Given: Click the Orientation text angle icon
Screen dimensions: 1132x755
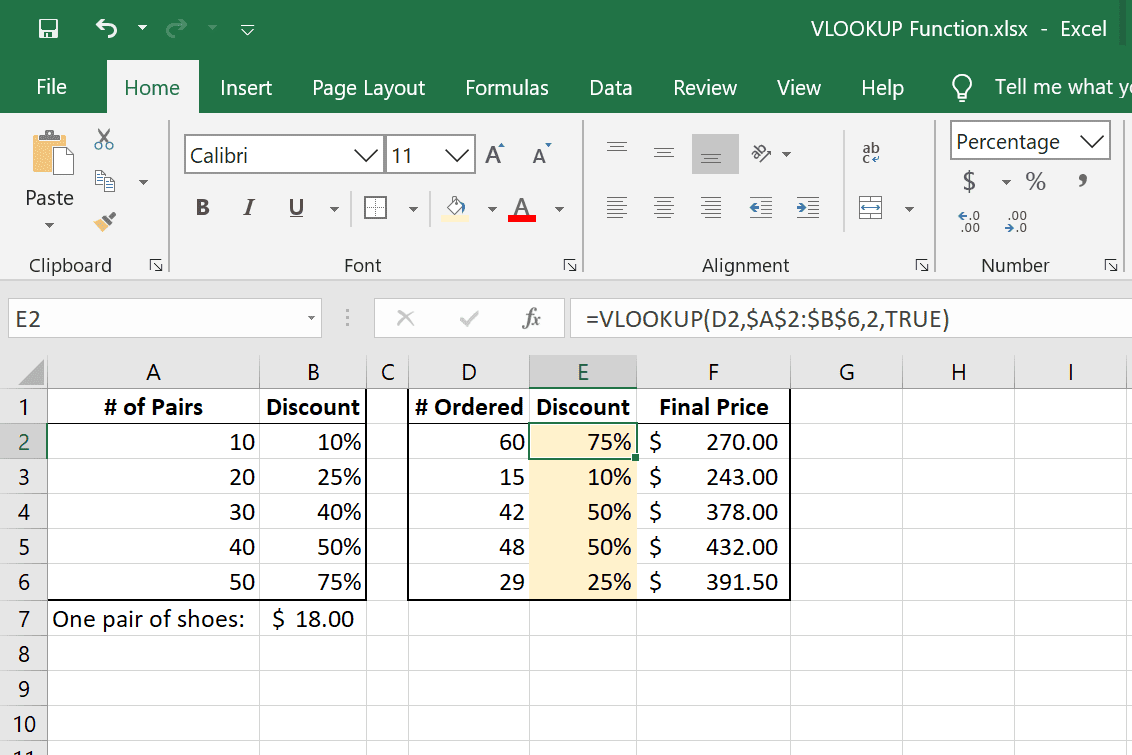Looking at the screenshot, I should click(762, 153).
